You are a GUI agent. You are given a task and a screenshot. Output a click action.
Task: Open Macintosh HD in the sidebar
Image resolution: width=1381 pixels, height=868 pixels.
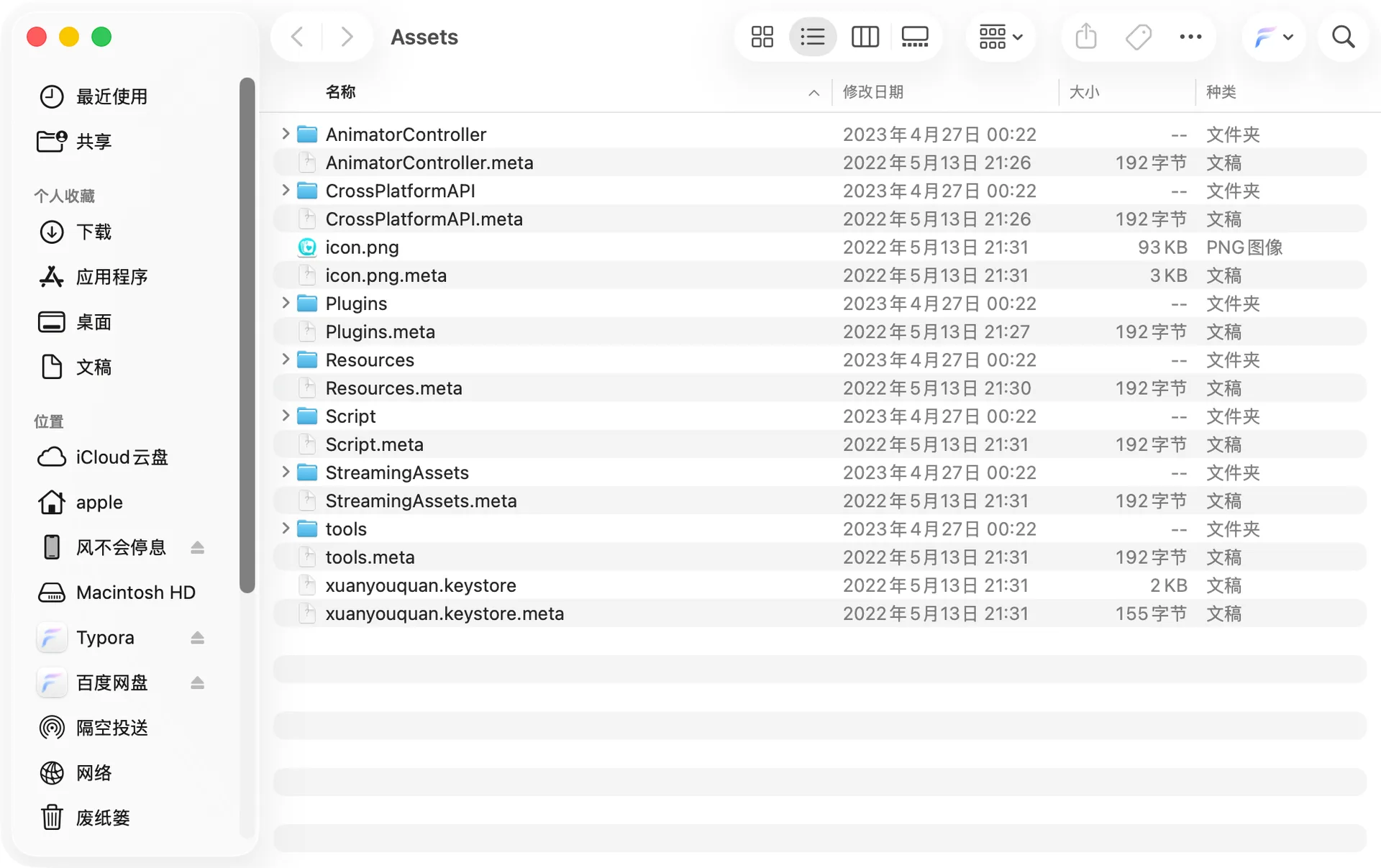click(117, 593)
